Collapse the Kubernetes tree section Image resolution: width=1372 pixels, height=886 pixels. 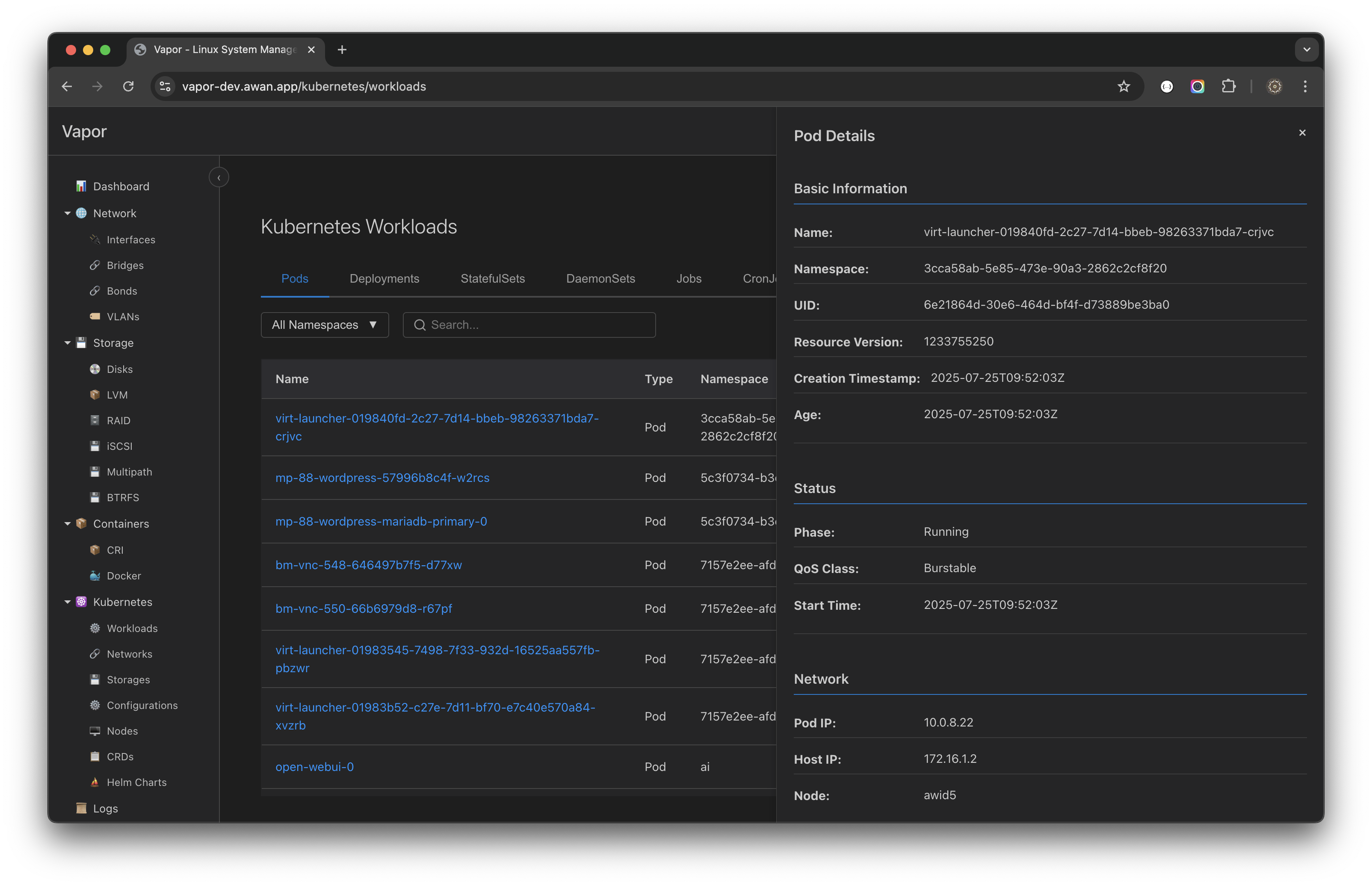67,602
